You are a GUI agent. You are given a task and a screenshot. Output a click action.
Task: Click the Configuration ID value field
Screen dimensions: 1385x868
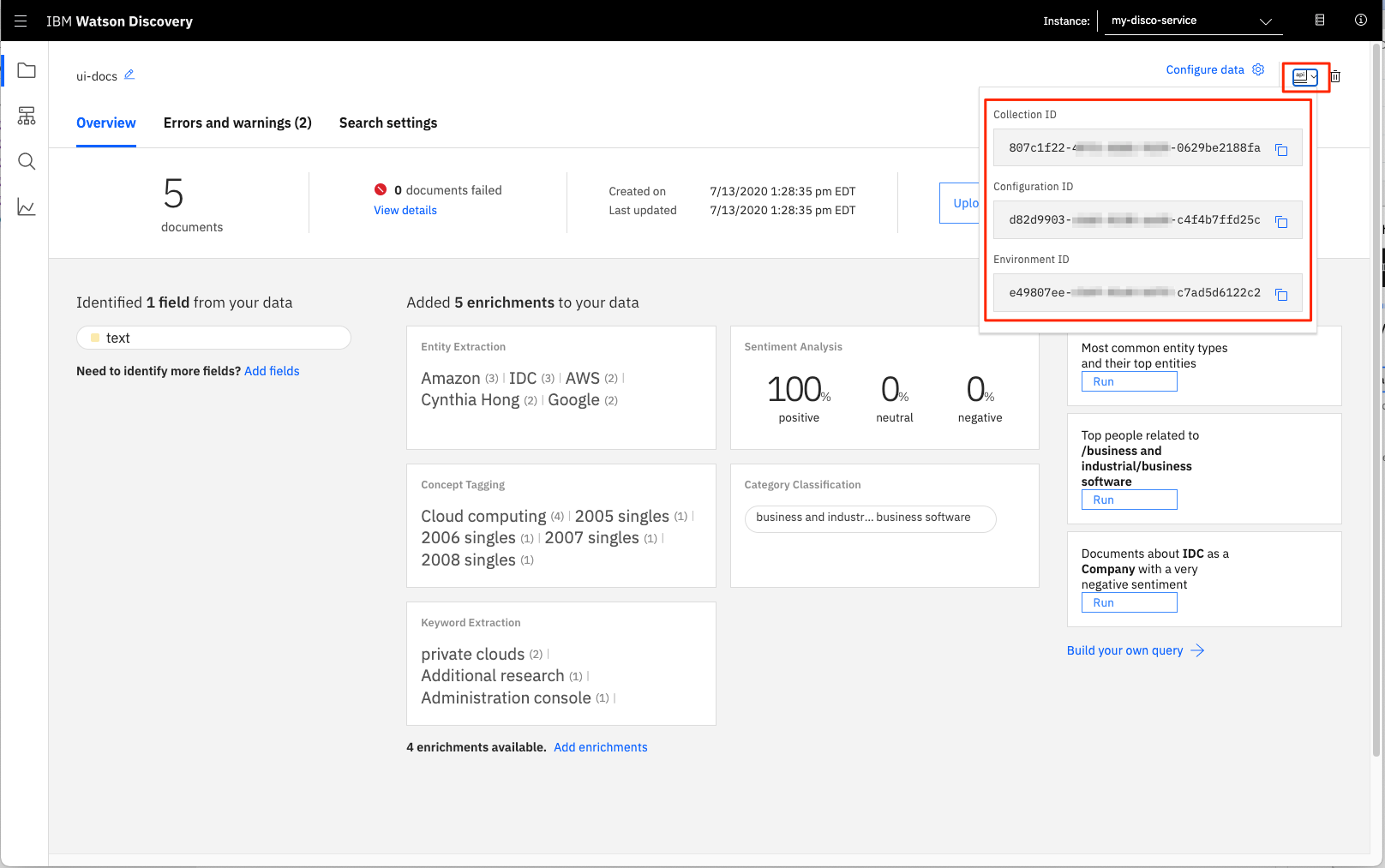[x=1148, y=219]
